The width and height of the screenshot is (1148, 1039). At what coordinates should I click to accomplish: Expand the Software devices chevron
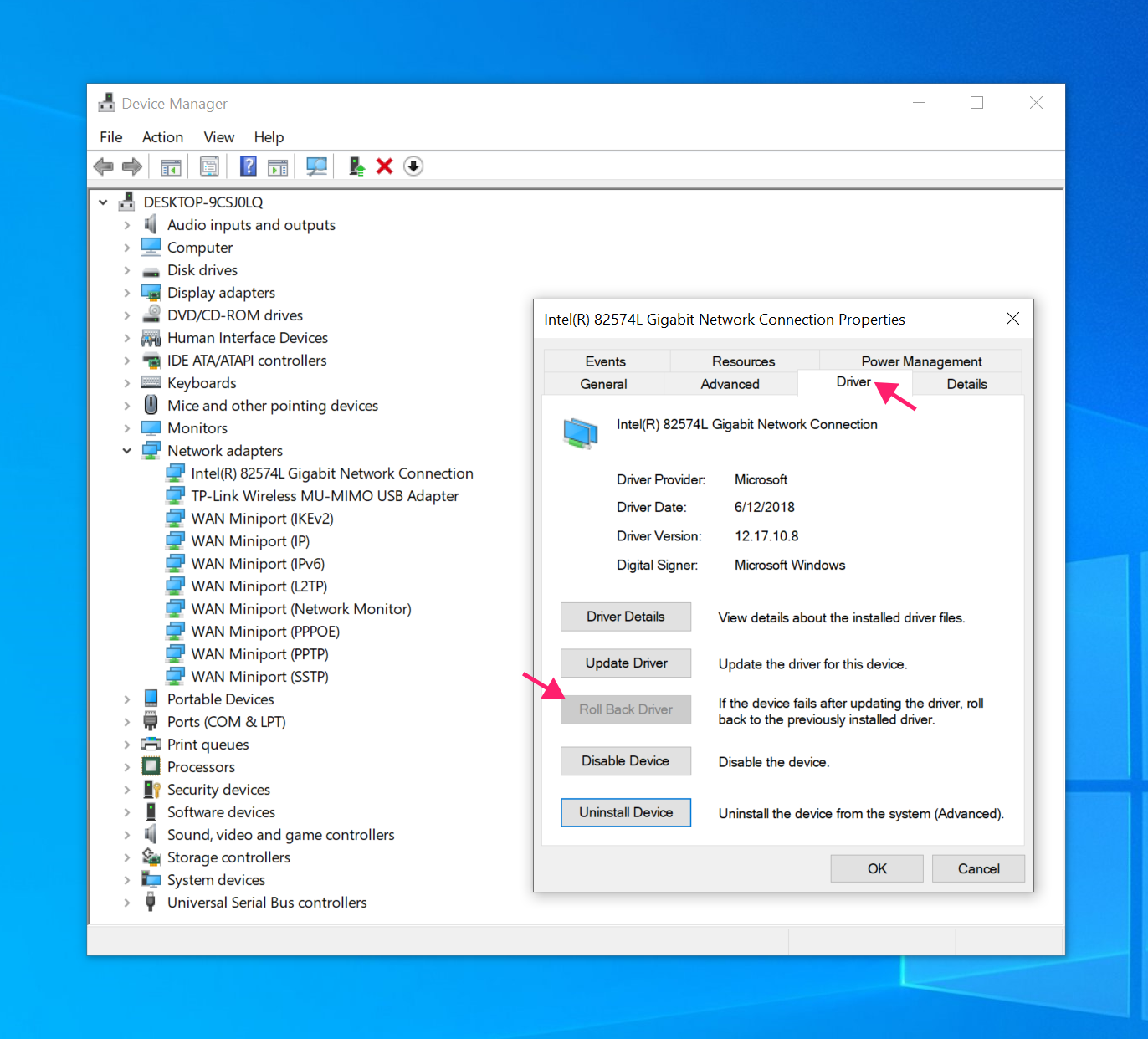pos(127,812)
